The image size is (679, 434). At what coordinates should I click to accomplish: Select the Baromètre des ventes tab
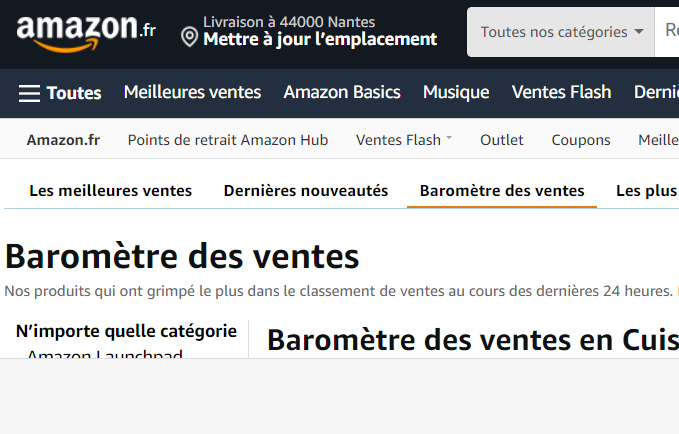(502, 191)
